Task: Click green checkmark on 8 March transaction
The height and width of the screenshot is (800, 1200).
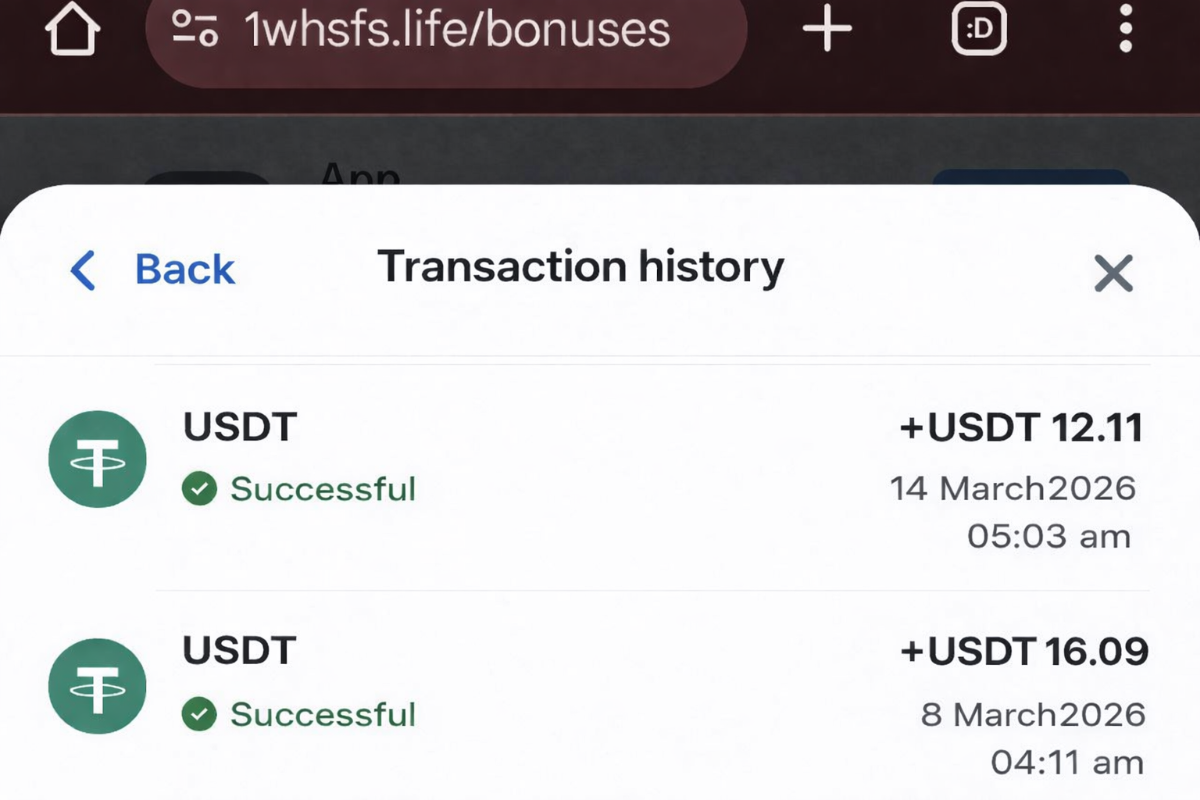Action: (200, 714)
